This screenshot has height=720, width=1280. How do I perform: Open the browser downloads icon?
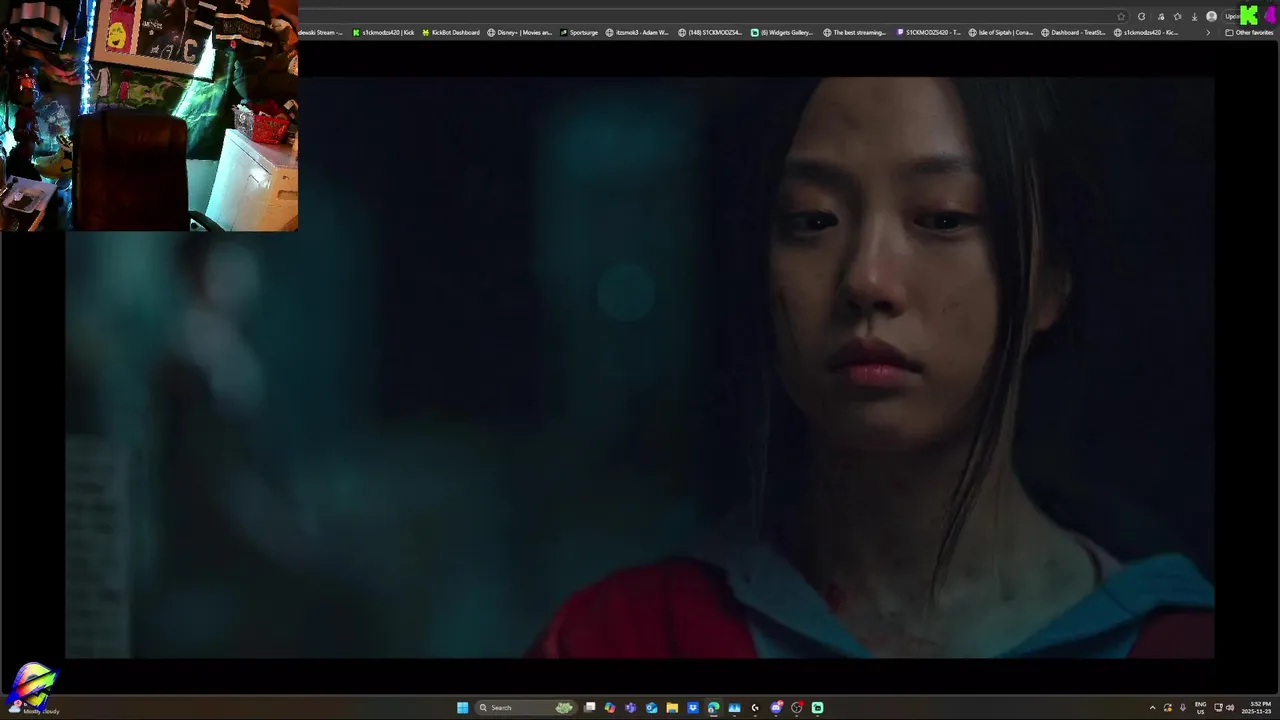coord(1194,17)
